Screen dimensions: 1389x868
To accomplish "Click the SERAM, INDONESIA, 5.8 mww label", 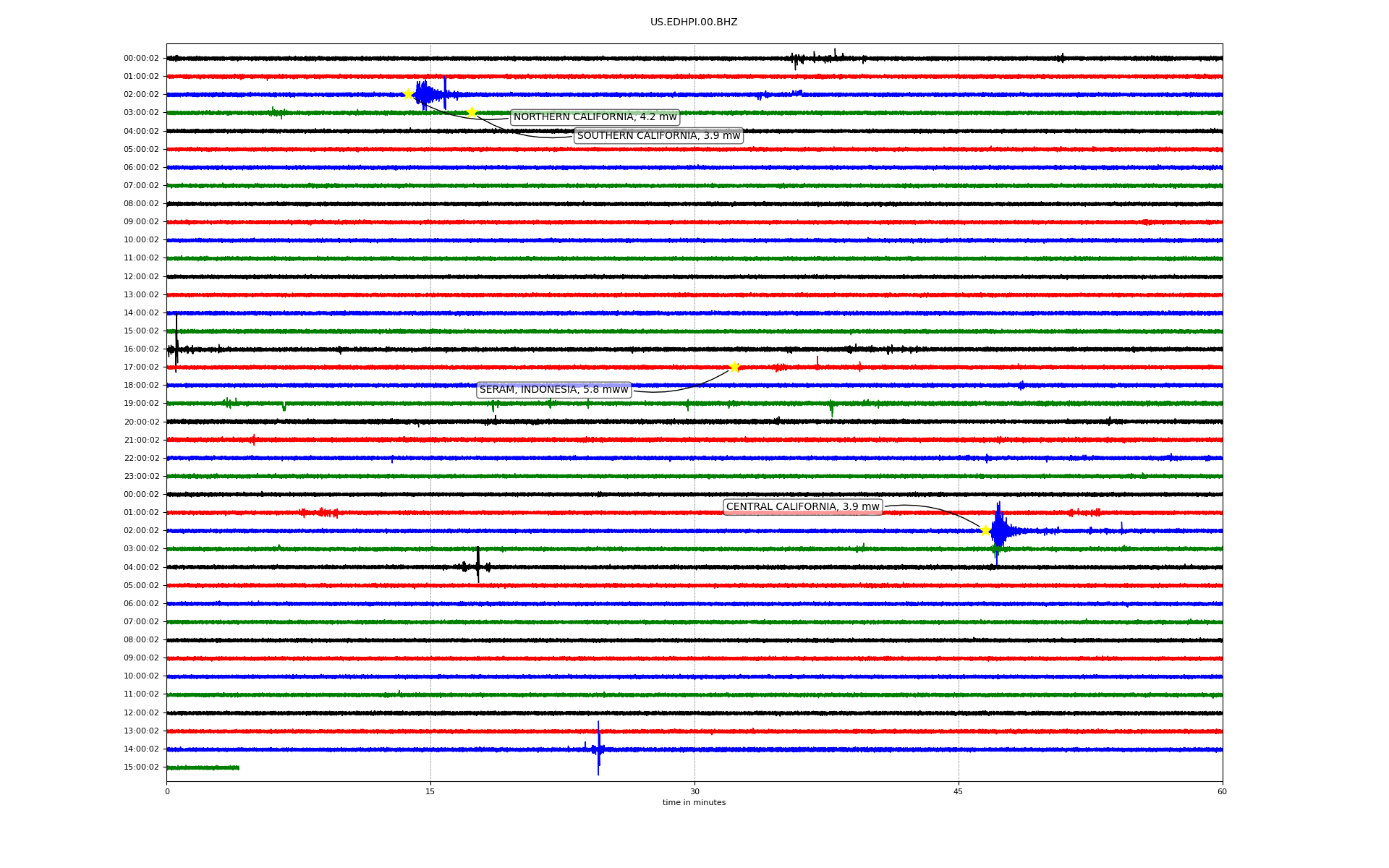I will pyautogui.click(x=553, y=390).
